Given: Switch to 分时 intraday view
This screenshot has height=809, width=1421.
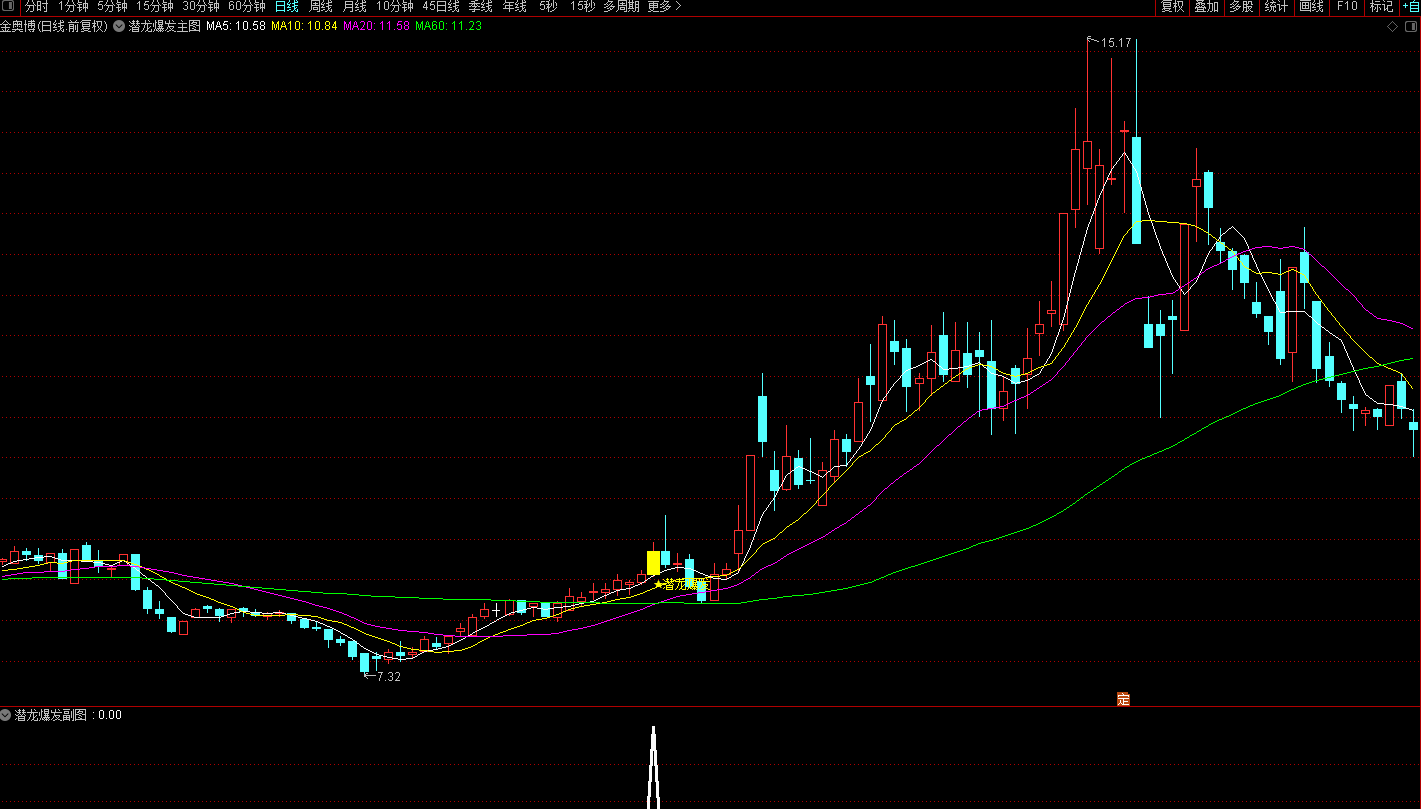Looking at the screenshot, I should point(36,6).
